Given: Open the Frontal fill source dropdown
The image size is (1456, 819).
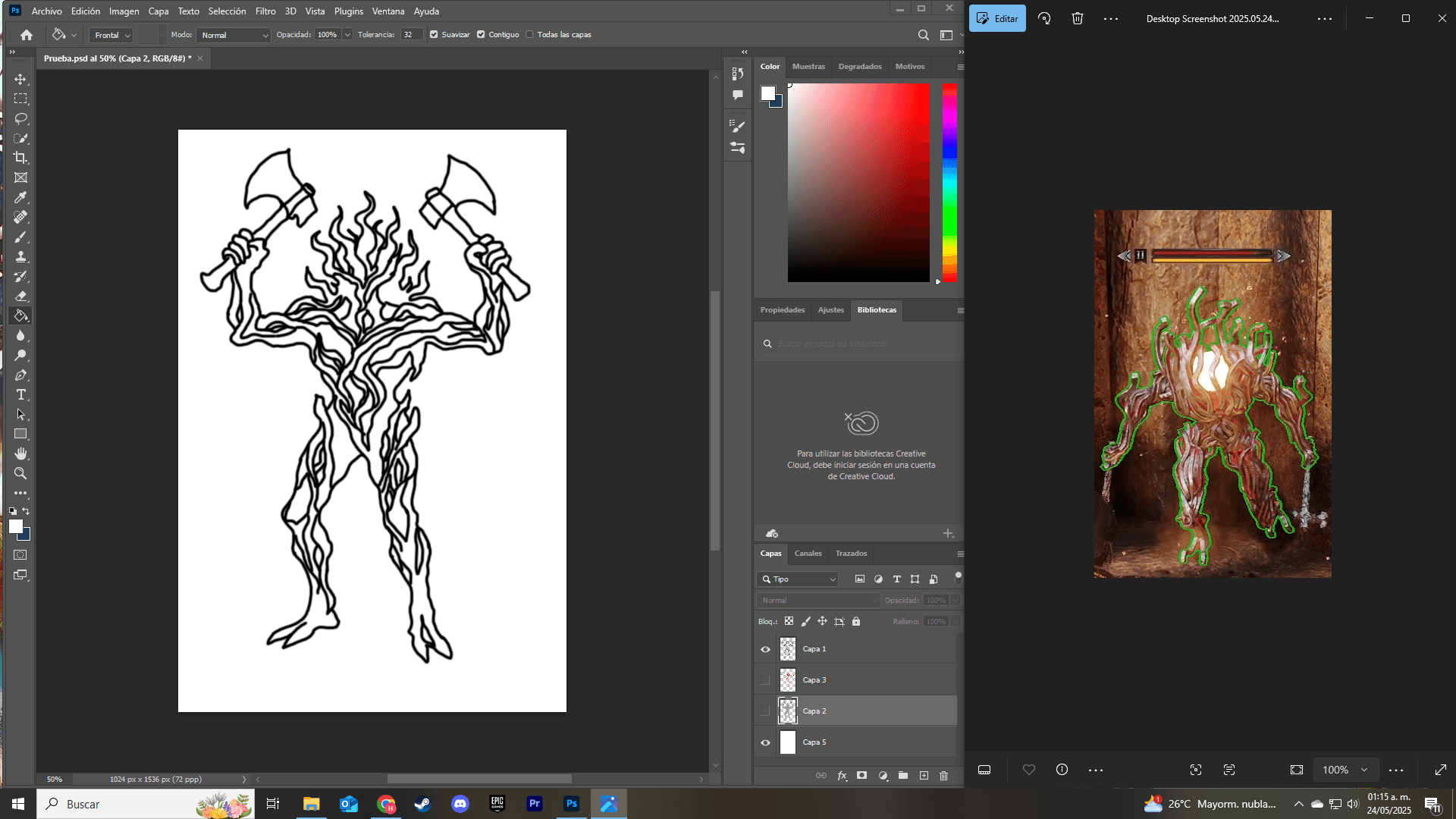Looking at the screenshot, I should (x=111, y=35).
